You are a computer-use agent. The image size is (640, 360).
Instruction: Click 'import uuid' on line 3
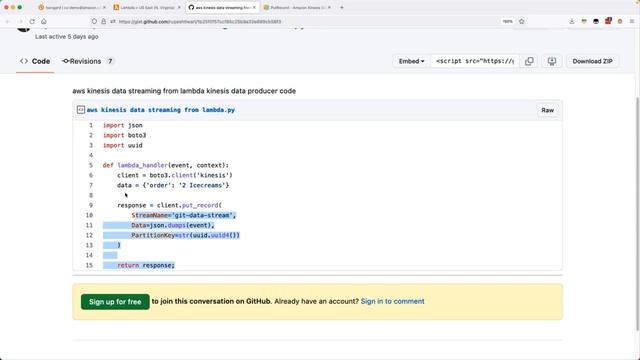(122, 145)
